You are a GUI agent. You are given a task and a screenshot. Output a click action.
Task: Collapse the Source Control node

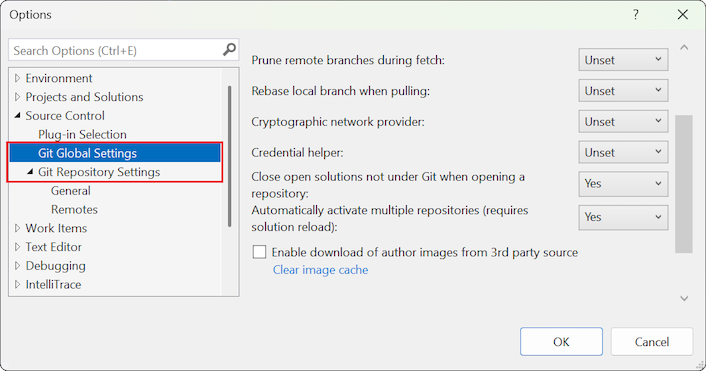point(18,116)
